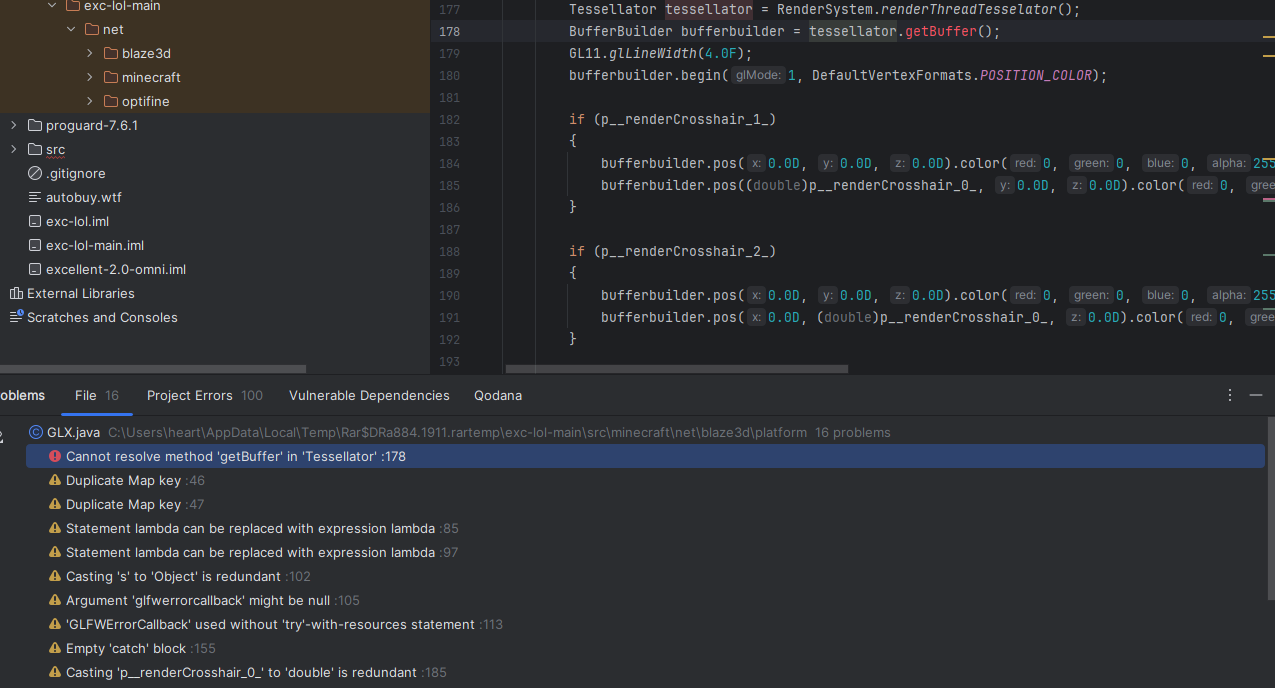
Task: Click the blaze3d folder icon
Action: 110,53
